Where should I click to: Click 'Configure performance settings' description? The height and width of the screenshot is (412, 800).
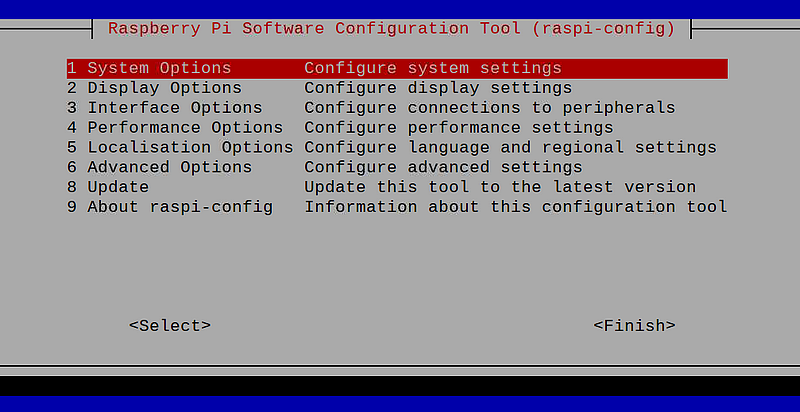[459, 127]
